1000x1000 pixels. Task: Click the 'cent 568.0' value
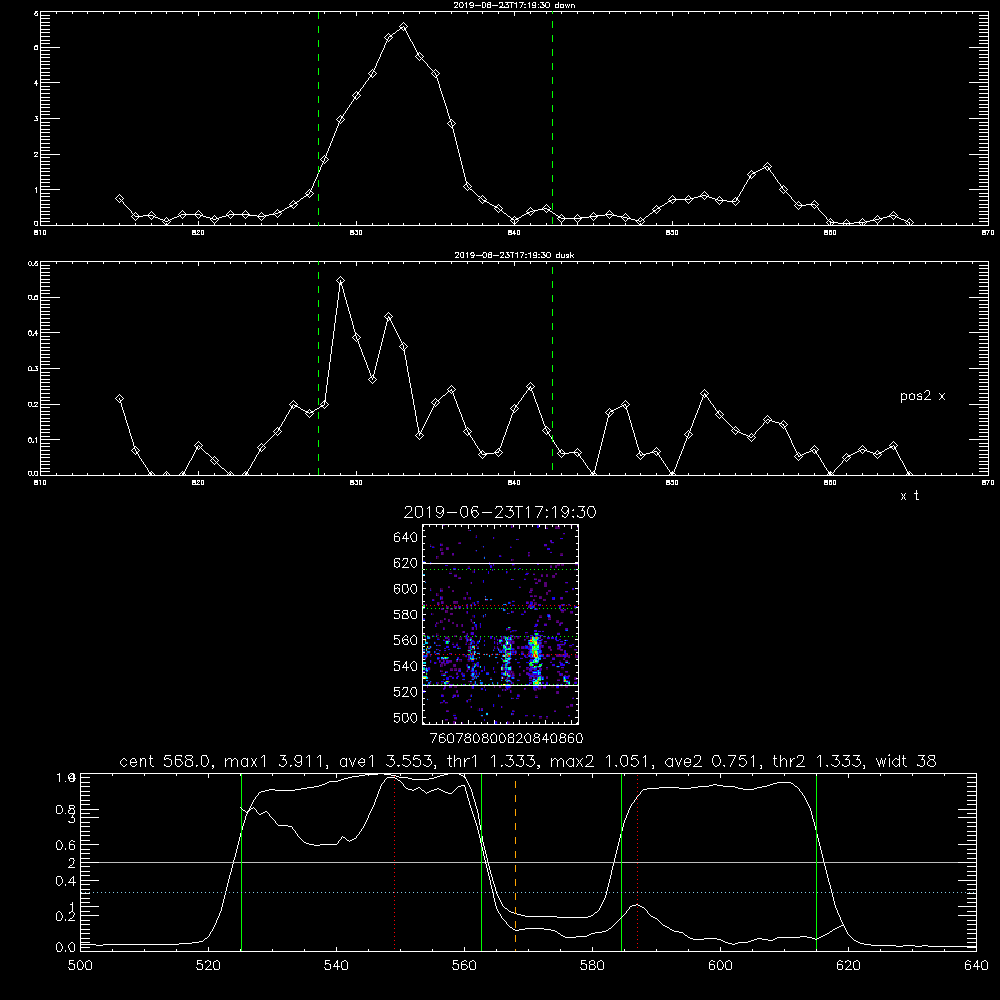click(x=165, y=761)
